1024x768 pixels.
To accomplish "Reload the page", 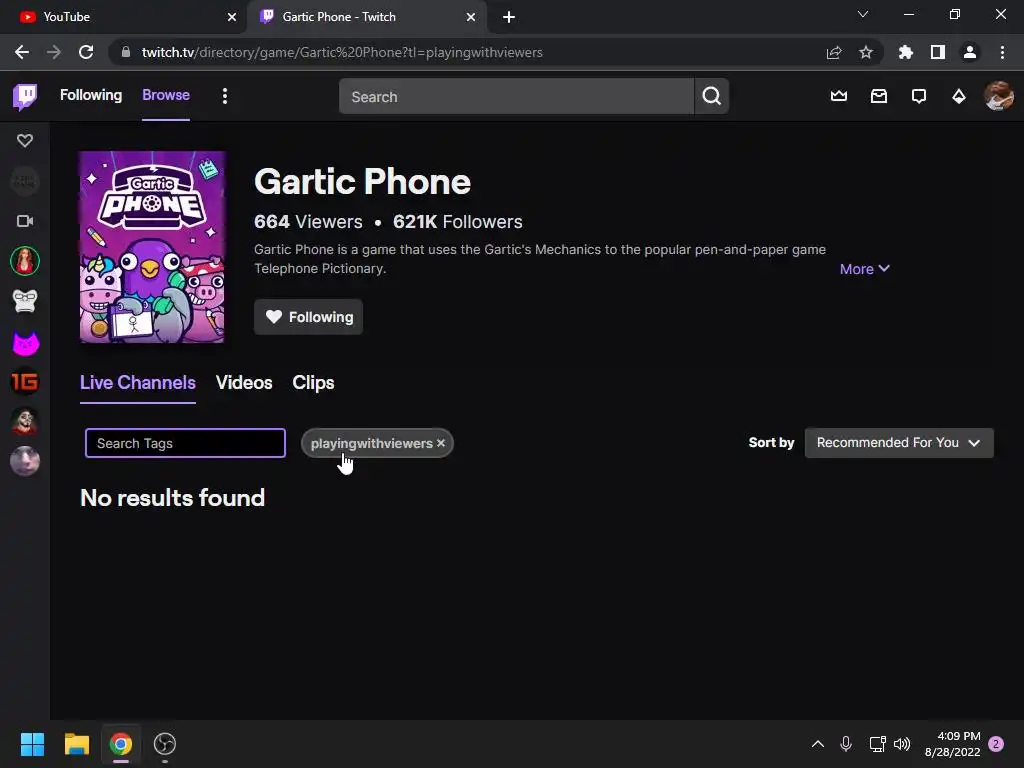I will pos(86,52).
